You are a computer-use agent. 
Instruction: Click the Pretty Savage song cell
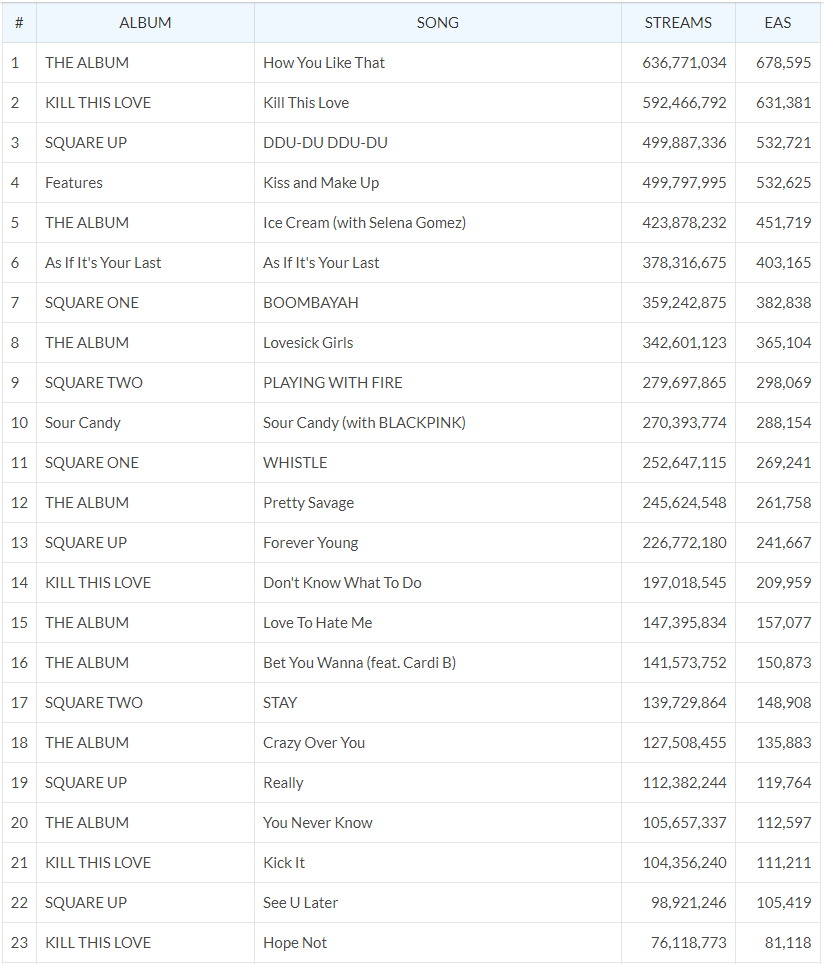(x=308, y=502)
